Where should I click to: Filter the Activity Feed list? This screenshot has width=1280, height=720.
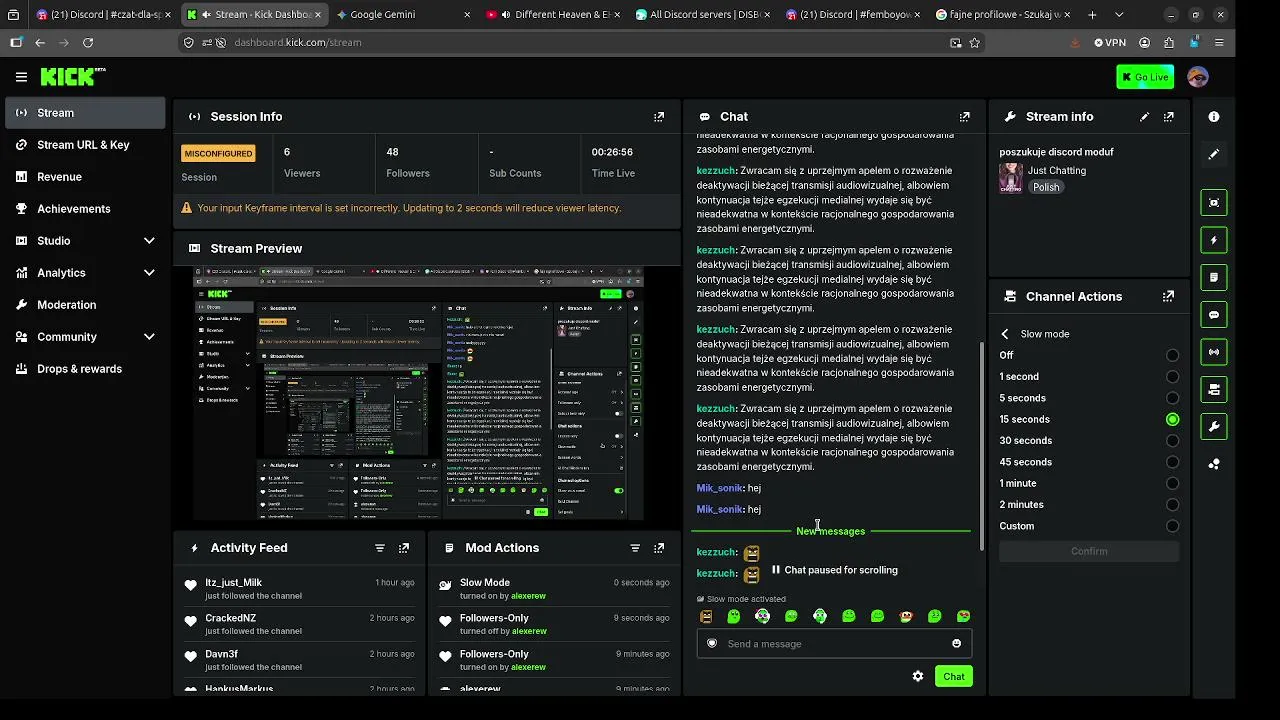[380, 548]
